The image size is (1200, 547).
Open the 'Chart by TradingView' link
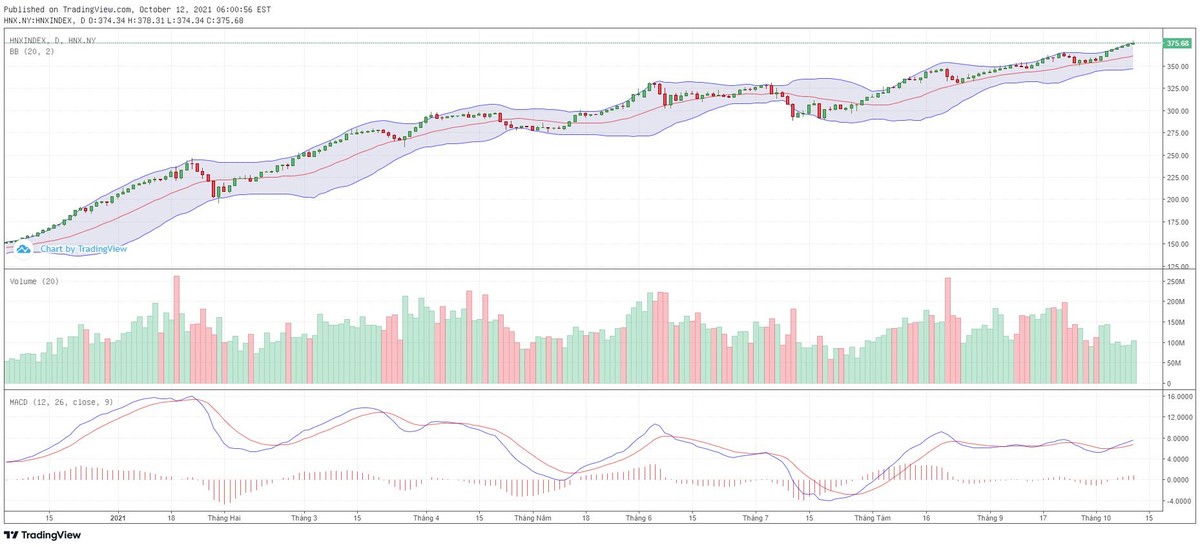[x=83, y=249]
